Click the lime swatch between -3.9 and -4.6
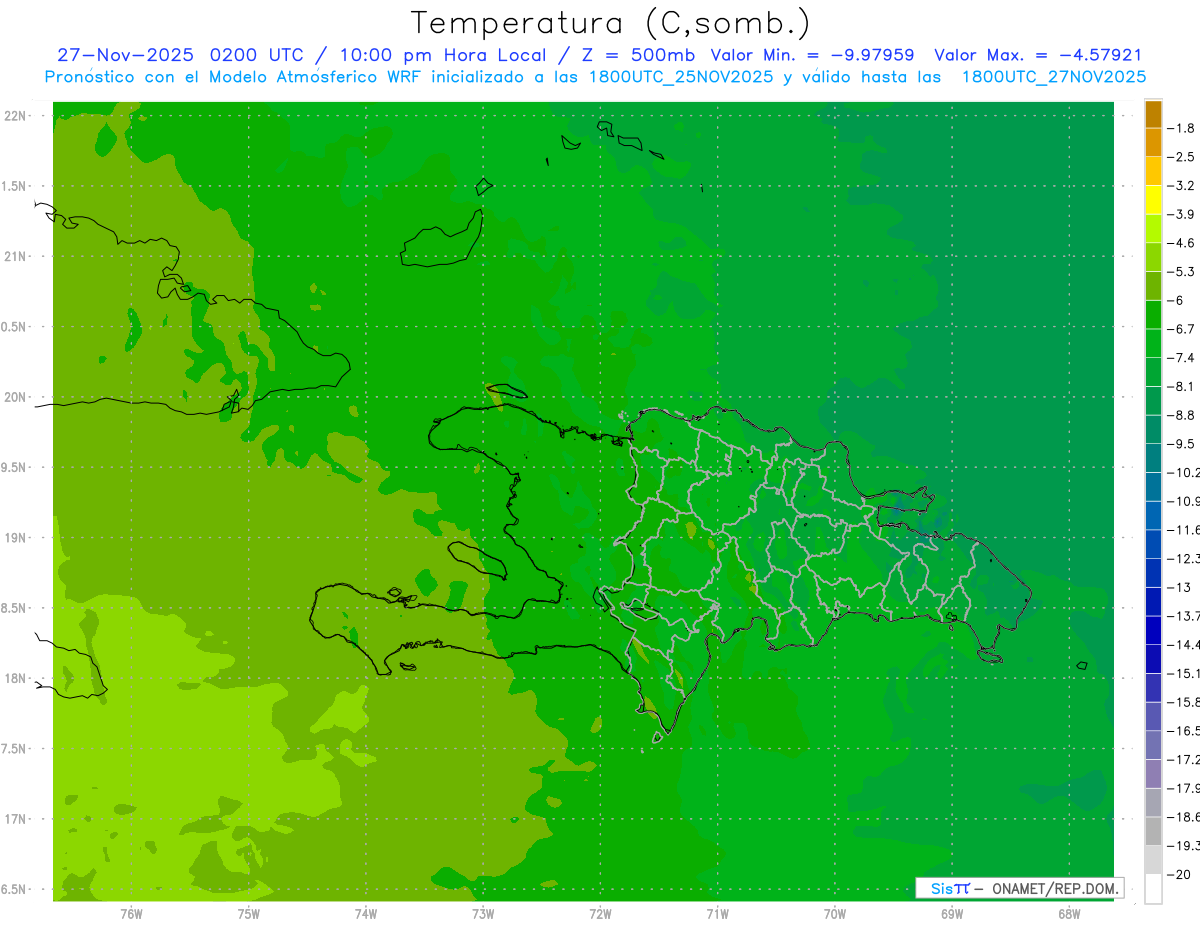 click(1153, 229)
